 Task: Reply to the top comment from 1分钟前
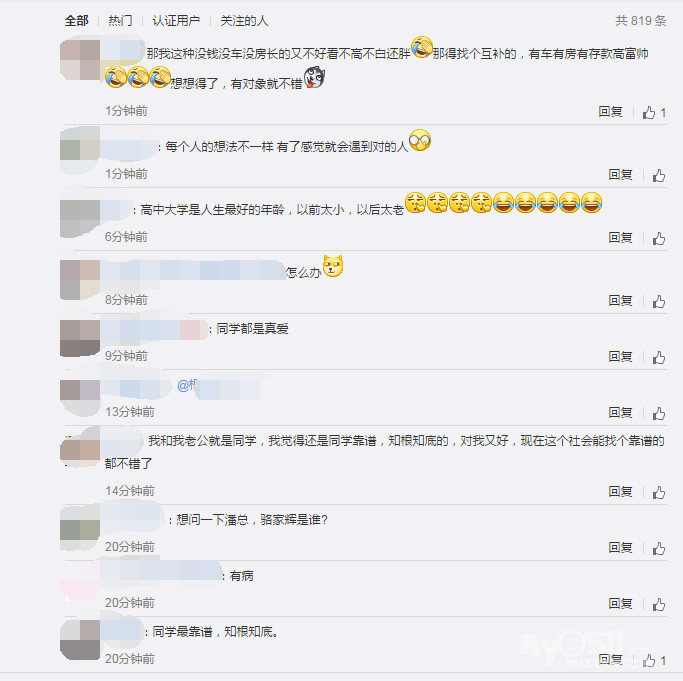click(x=610, y=112)
